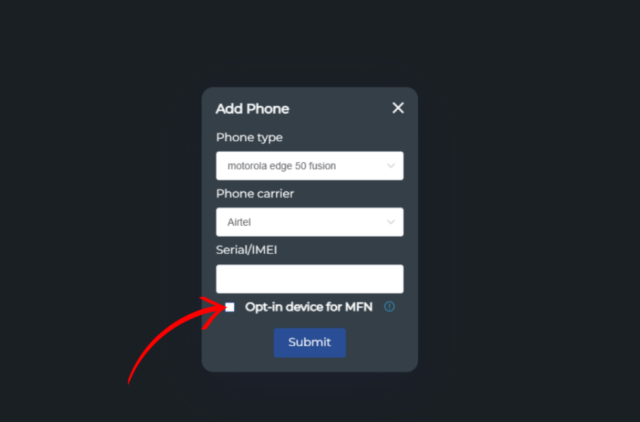Viewport: 640px width, 422px height.
Task: Click the 'Serial/IMEI' field label
Action: [x=247, y=250]
